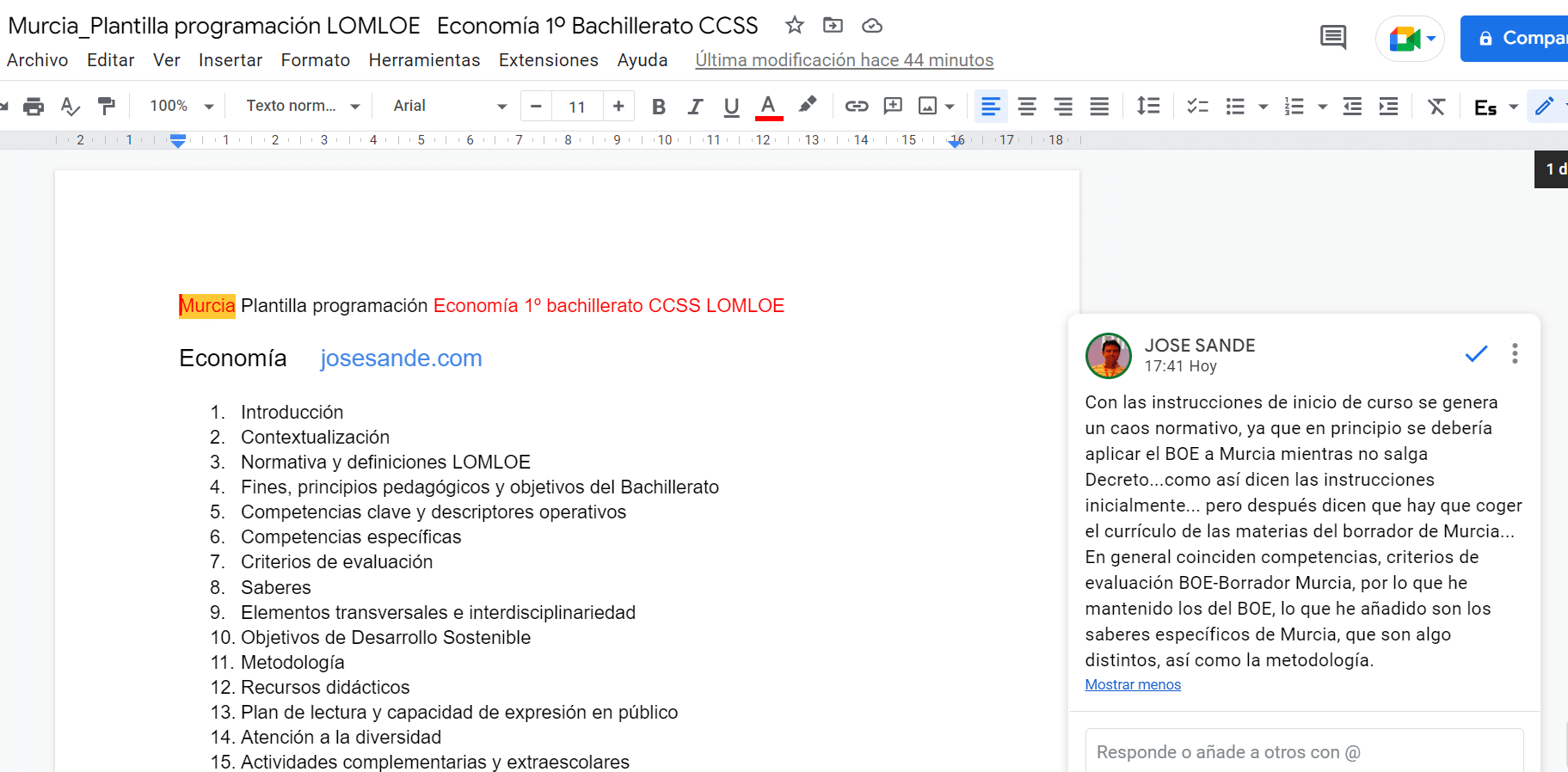Toggle bold formatting

659,107
